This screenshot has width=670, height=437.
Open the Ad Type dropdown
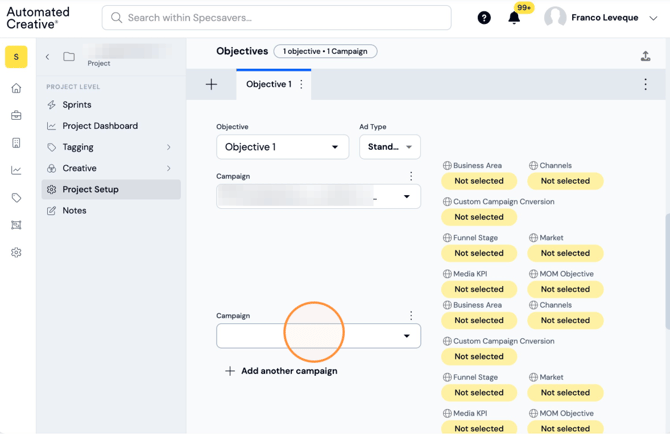(x=390, y=147)
